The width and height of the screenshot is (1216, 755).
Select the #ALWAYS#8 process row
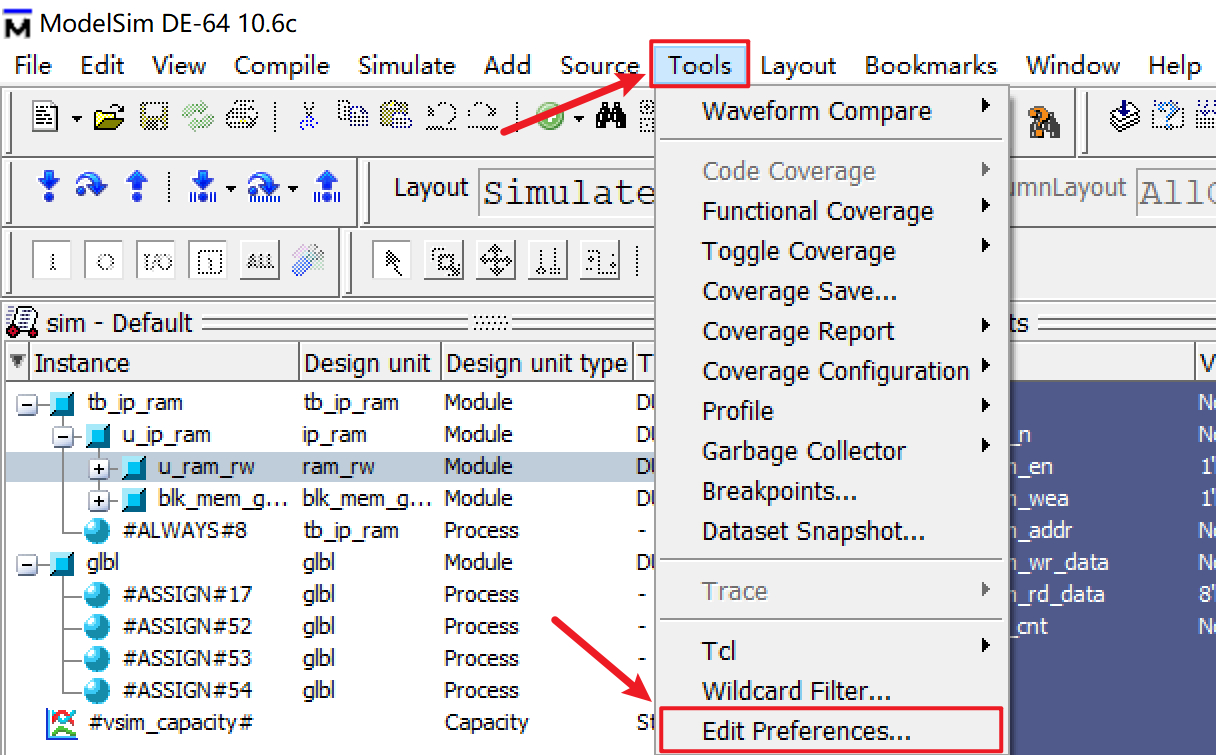[x=328, y=530]
